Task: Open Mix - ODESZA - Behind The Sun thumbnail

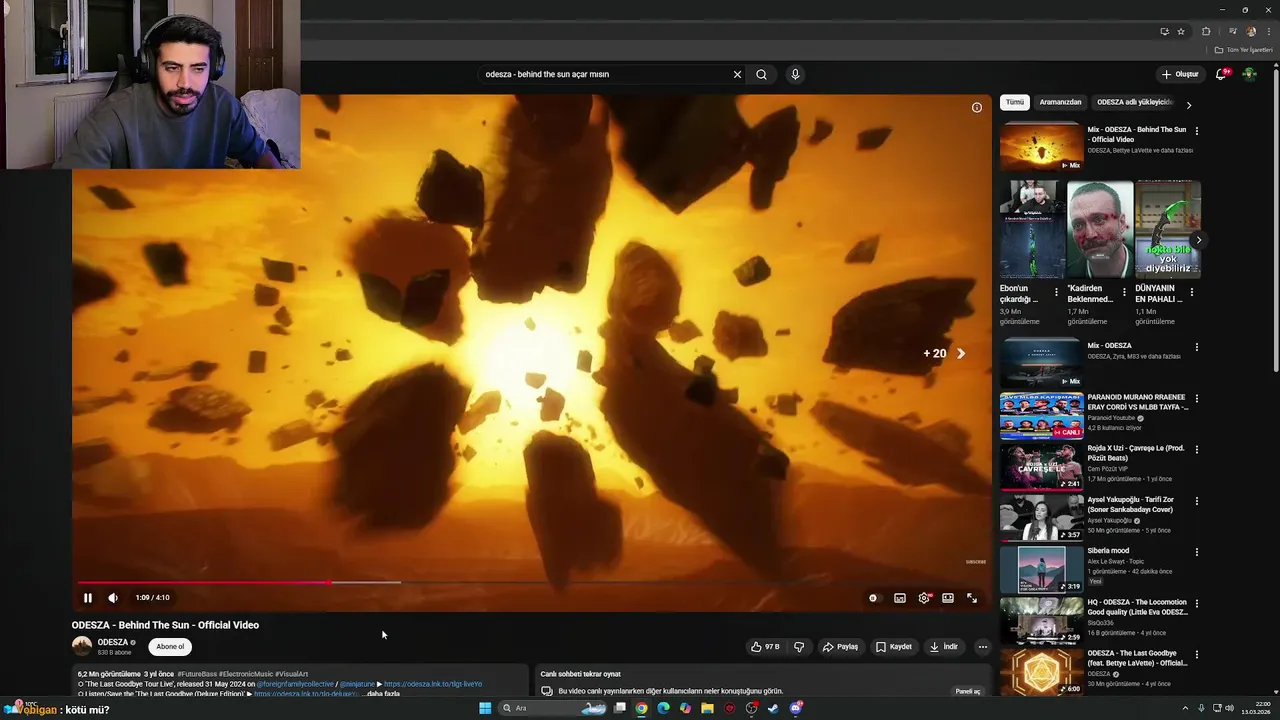Action: [x=1041, y=147]
